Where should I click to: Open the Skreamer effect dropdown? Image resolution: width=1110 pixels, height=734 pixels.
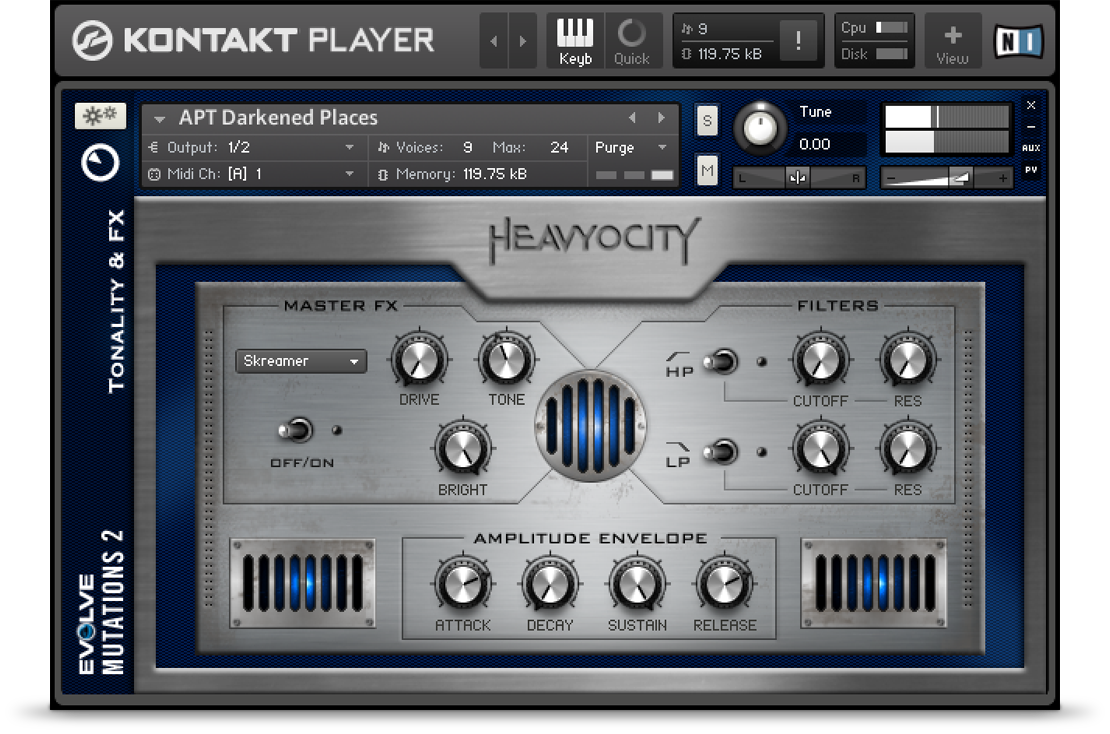click(299, 361)
